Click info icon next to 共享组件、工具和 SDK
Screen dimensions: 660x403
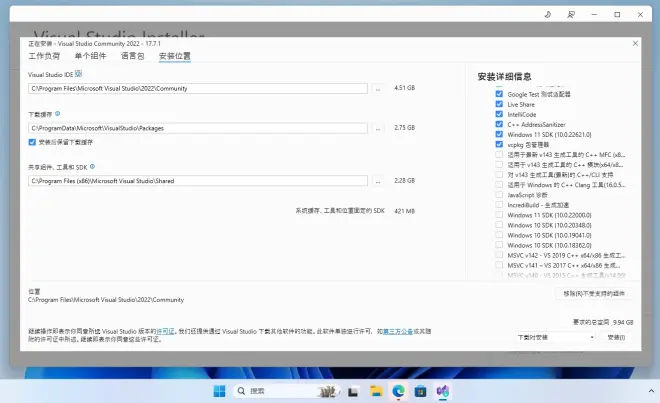pyautogui.click(x=92, y=167)
